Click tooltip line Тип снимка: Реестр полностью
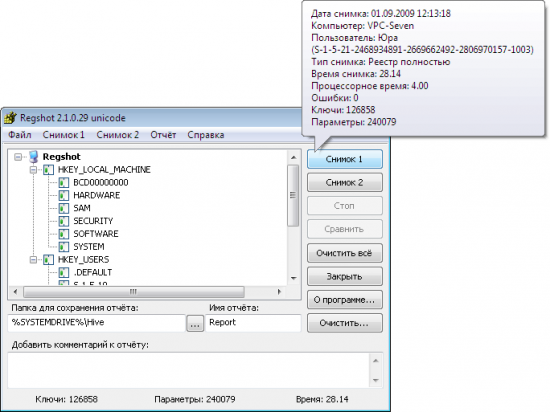 click(381, 62)
